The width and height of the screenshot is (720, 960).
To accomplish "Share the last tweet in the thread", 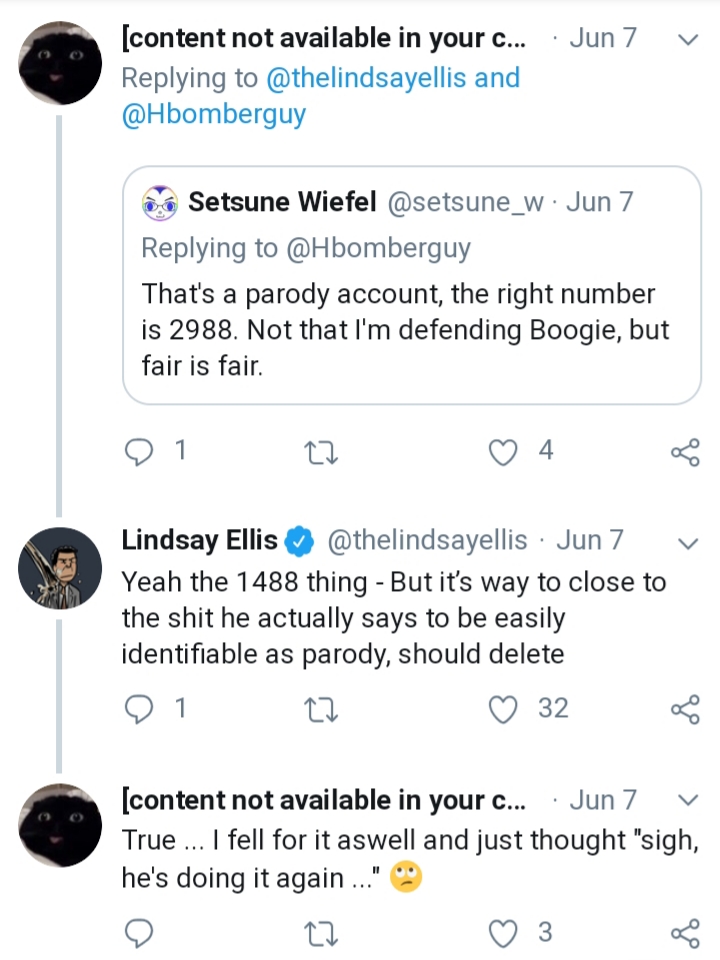I will click(x=685, y=934).
